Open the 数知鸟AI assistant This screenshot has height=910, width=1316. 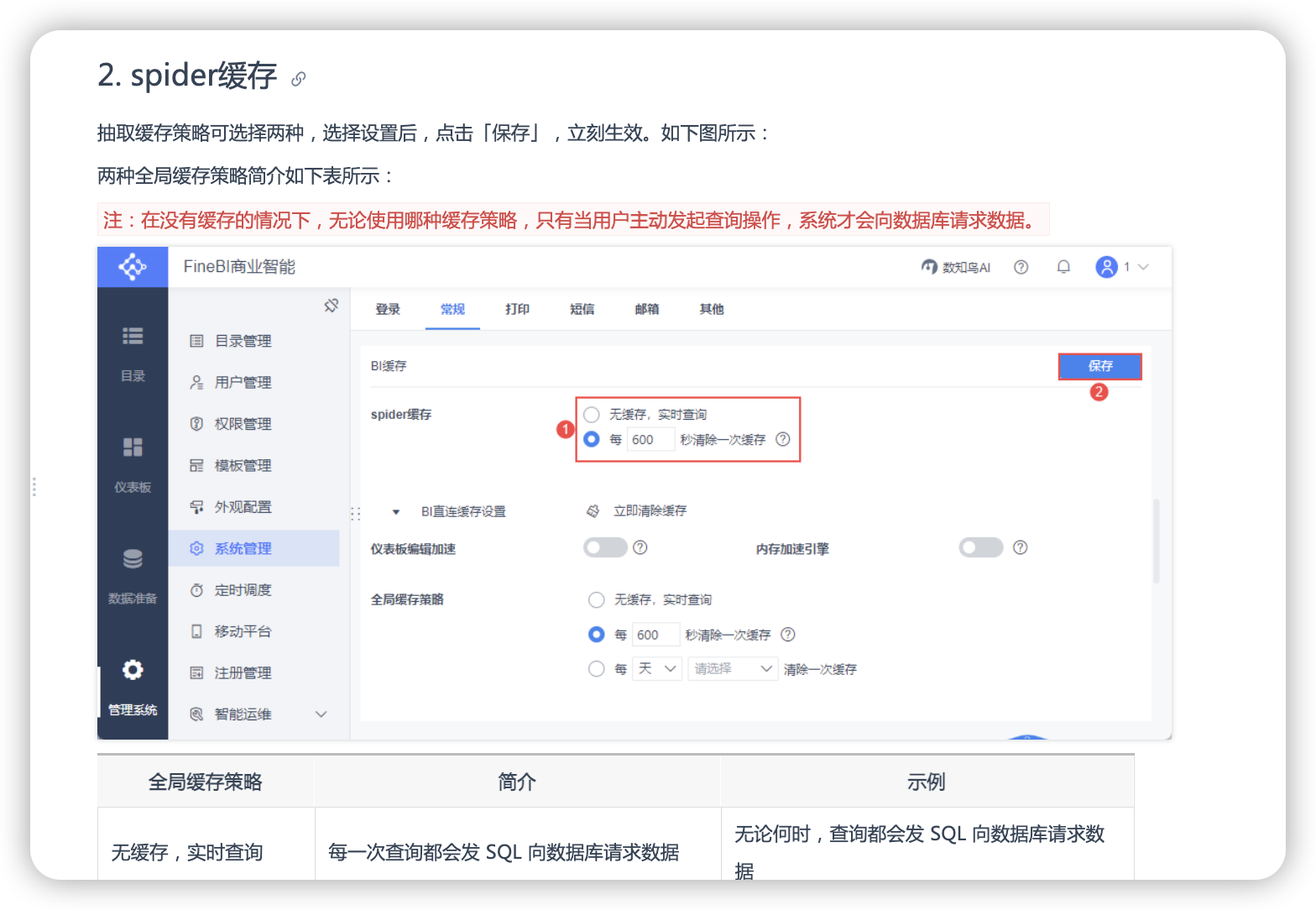click(956, 267)
